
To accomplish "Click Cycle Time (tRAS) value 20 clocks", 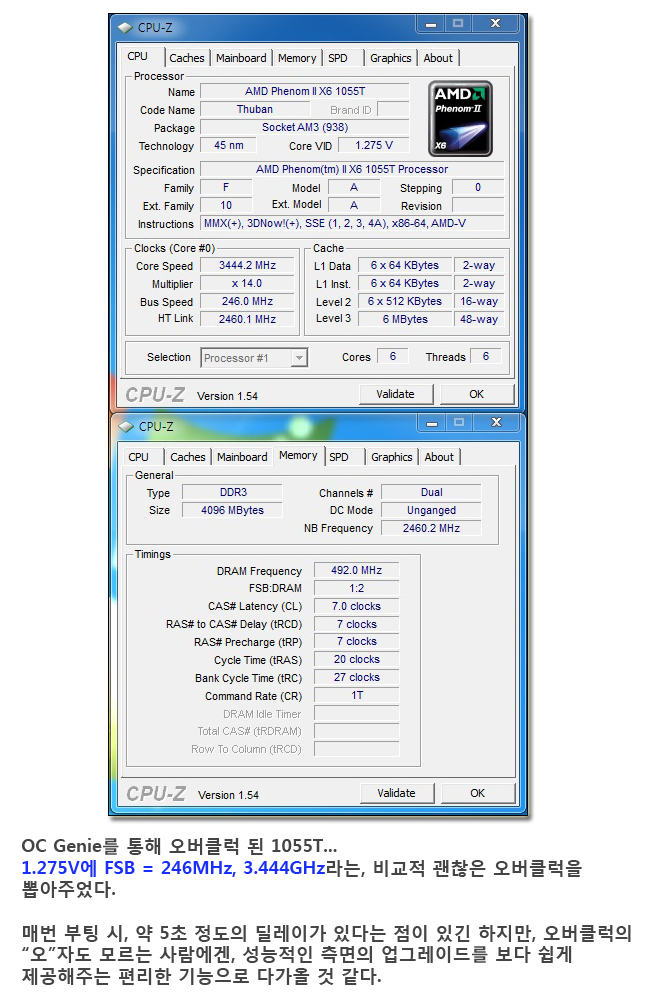I will (x=356, y=659).
